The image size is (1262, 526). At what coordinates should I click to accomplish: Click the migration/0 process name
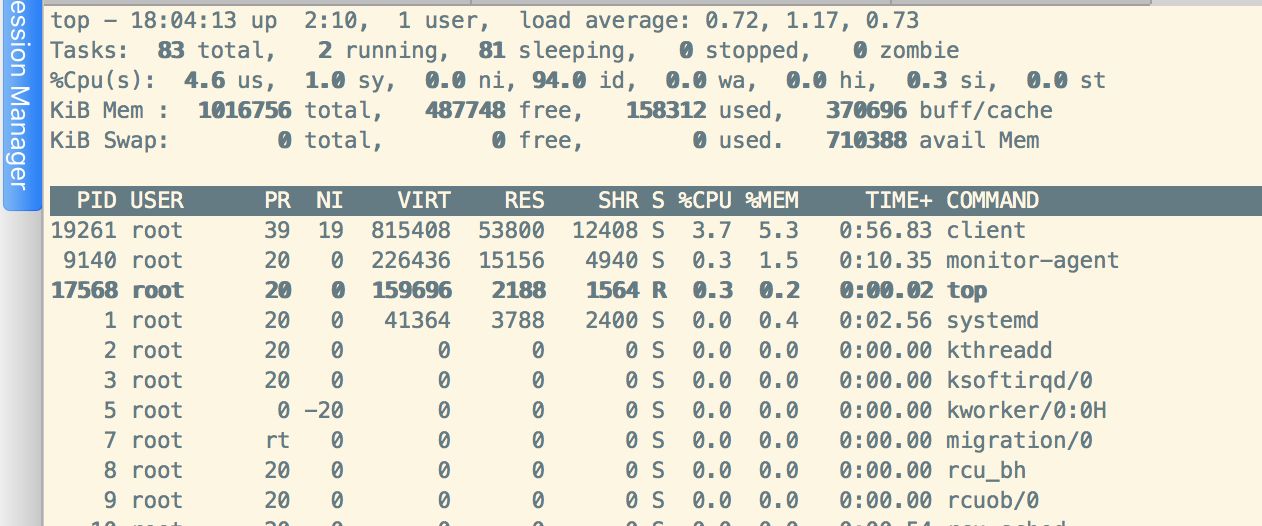[x=1019, y=440]
